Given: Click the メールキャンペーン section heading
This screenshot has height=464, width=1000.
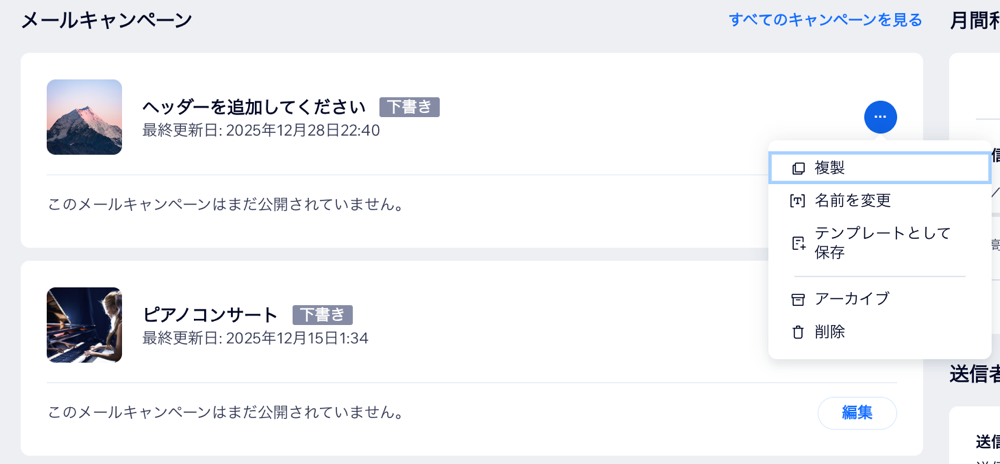Looking at the screenshot, I should pos(106,19).
